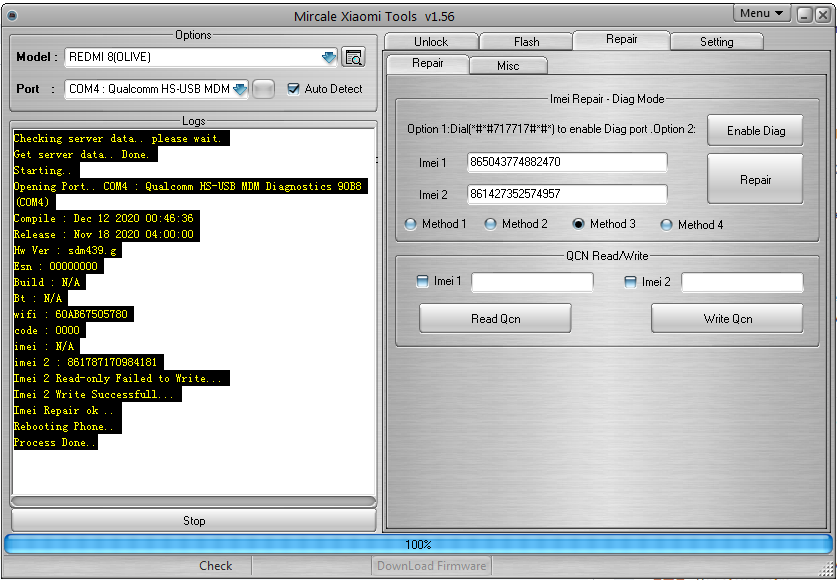Click the DownLoad Firmware button
The height and width of the screenshot is (580, 837).
pyautogui.click(x=431, y=566)
